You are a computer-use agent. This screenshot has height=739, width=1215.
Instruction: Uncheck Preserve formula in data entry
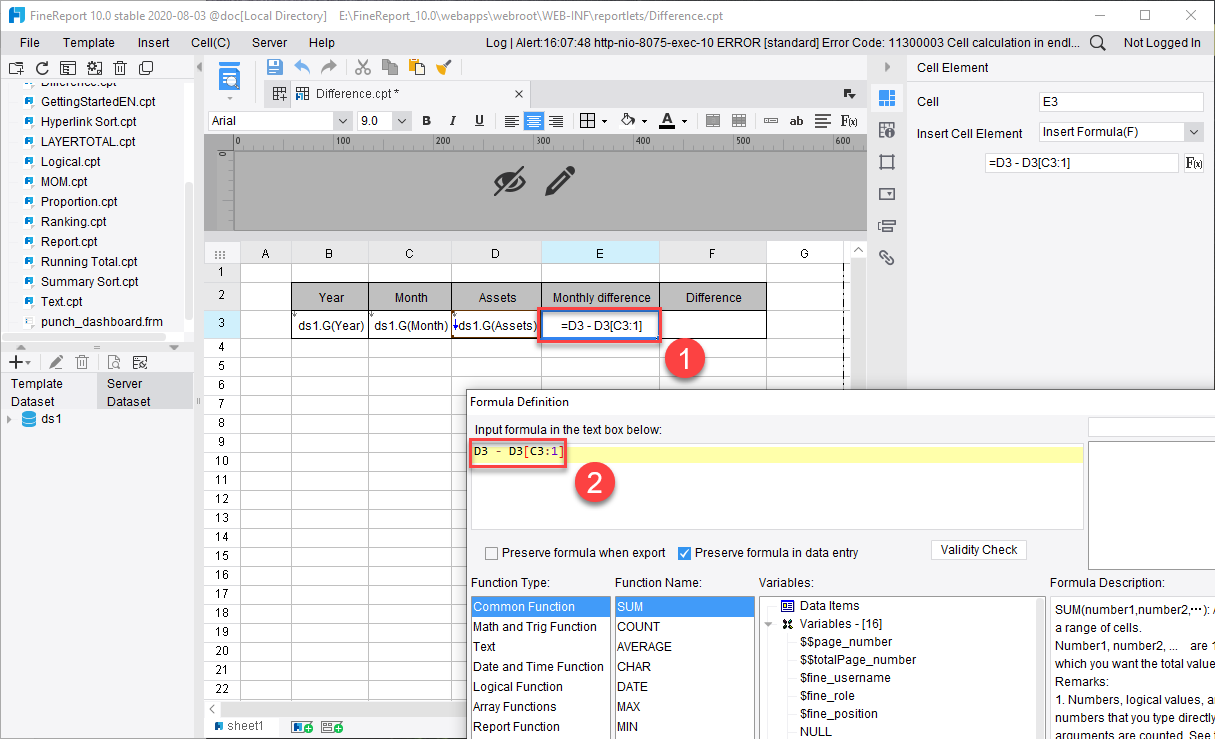tap(685, 553)
